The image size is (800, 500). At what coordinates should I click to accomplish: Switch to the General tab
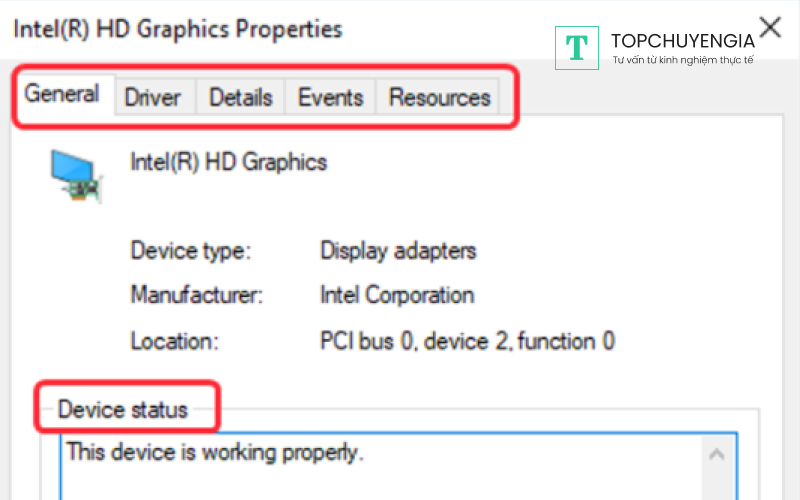coord(62,95)
